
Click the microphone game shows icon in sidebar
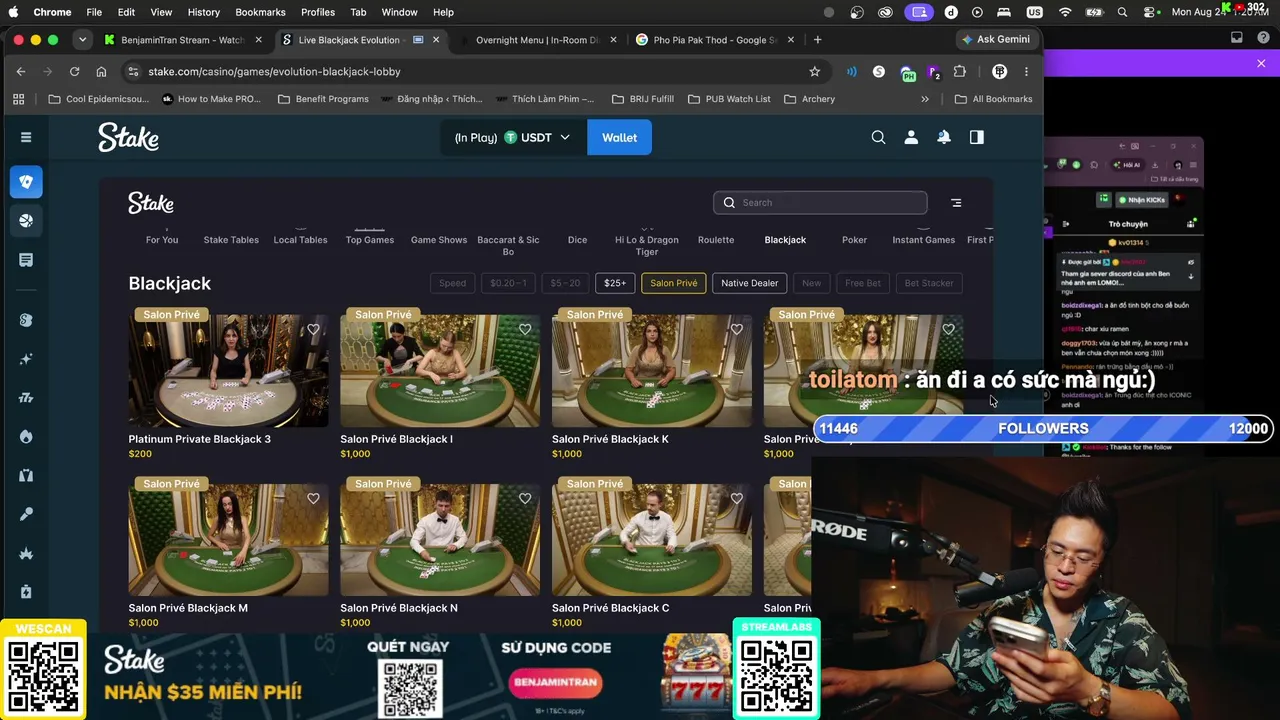26,514
